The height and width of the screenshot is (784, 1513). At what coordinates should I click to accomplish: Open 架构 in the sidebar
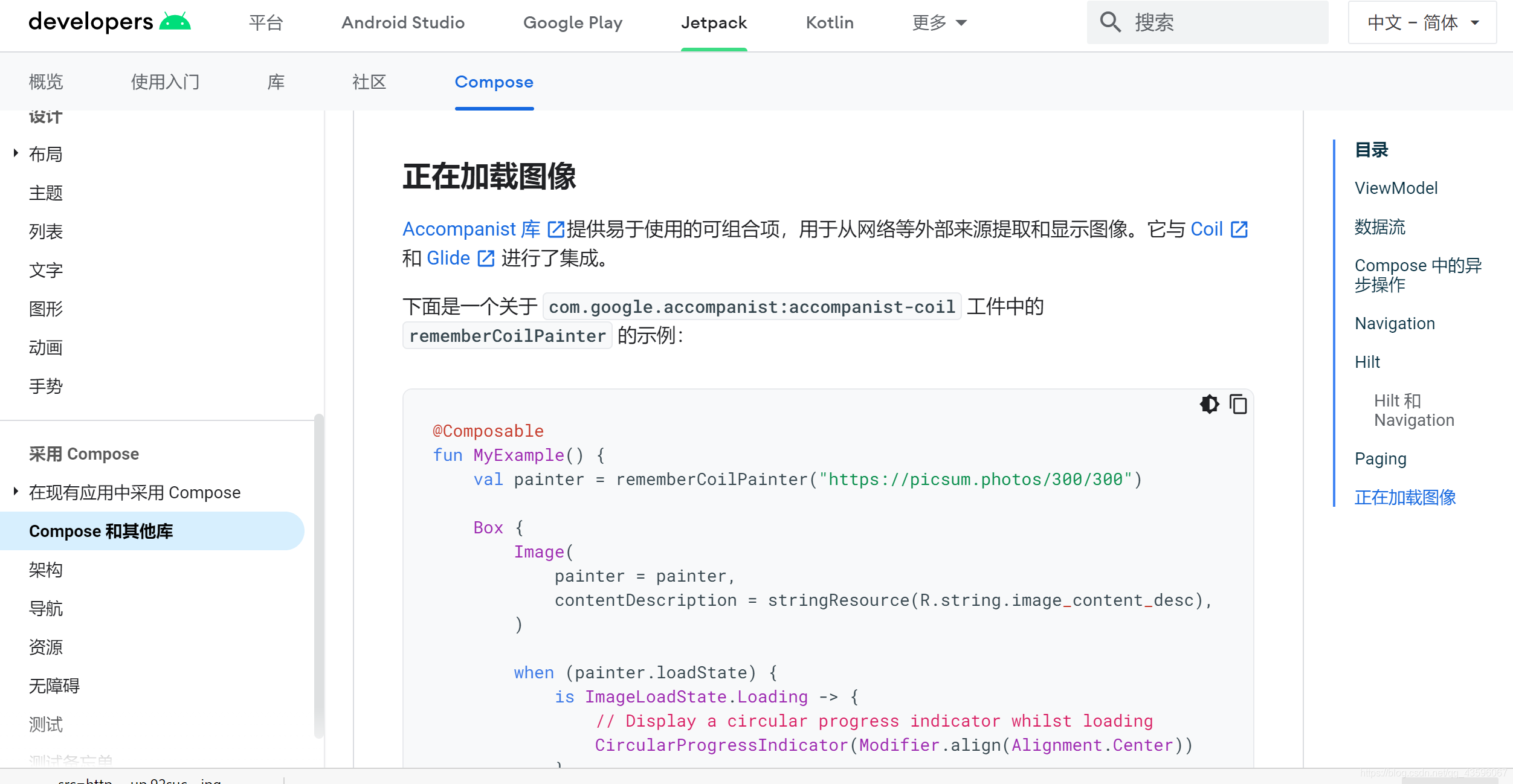[x=46, y=570]
